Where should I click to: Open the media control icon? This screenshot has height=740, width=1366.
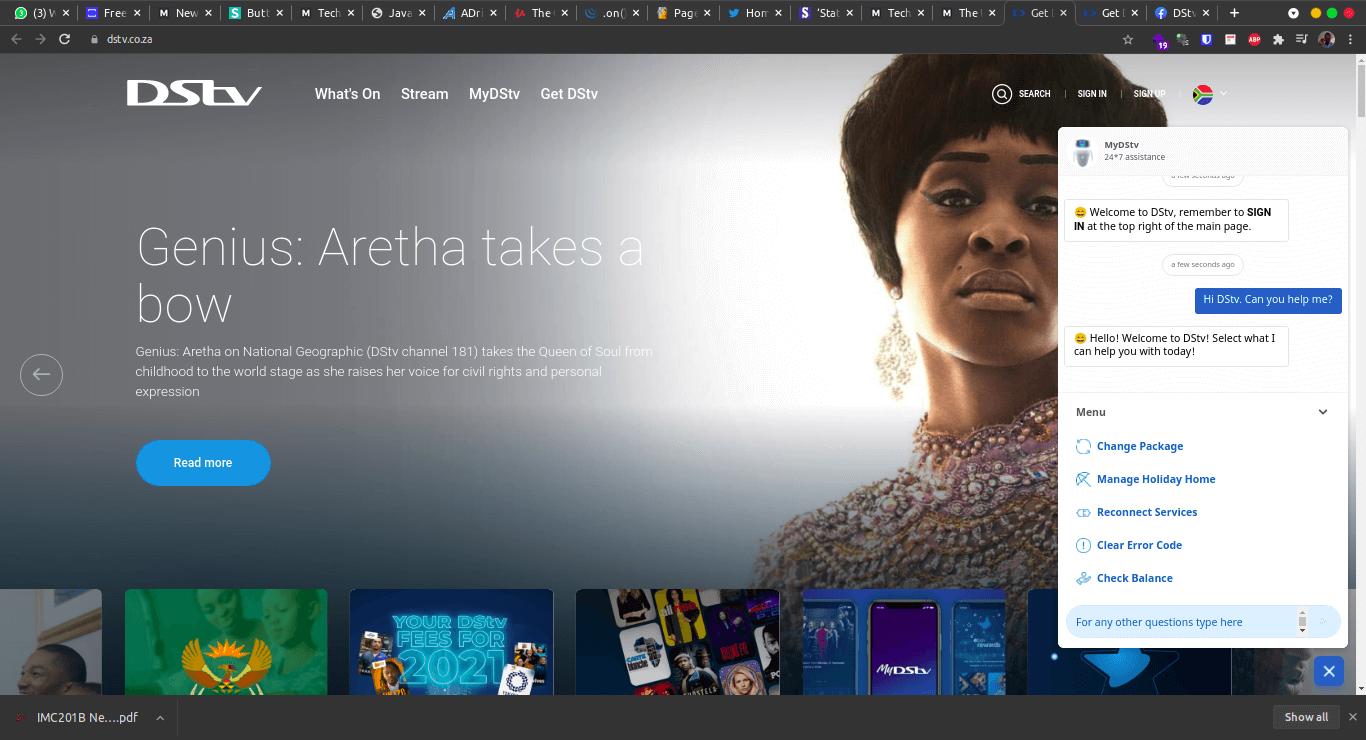tap(1302, 39)
